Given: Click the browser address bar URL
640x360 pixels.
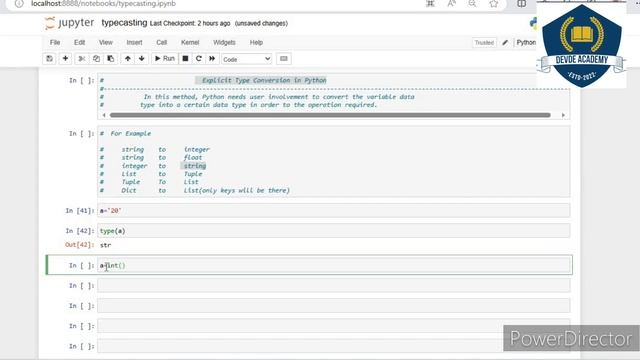Looking at the screenshot, I should [x=103, y=4].
